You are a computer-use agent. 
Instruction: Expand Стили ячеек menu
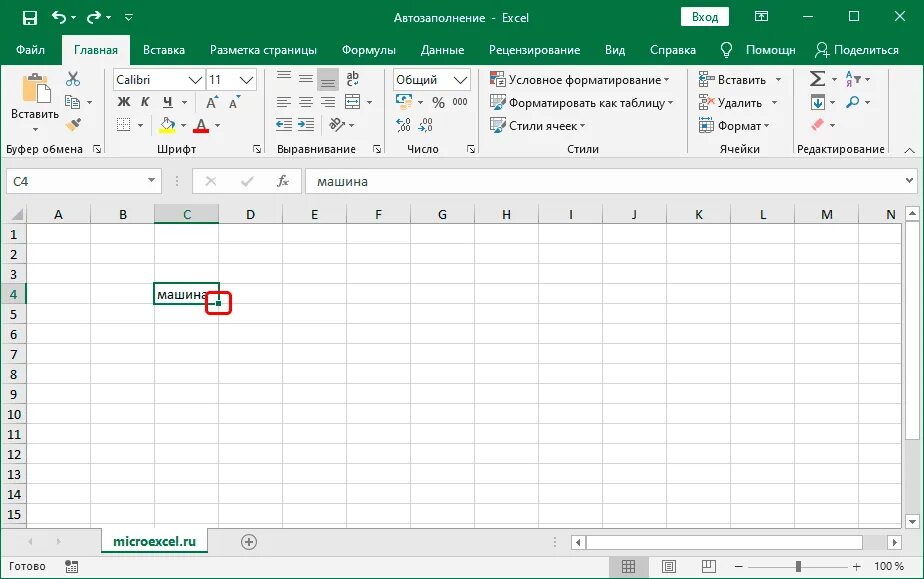tap(537, 125)
